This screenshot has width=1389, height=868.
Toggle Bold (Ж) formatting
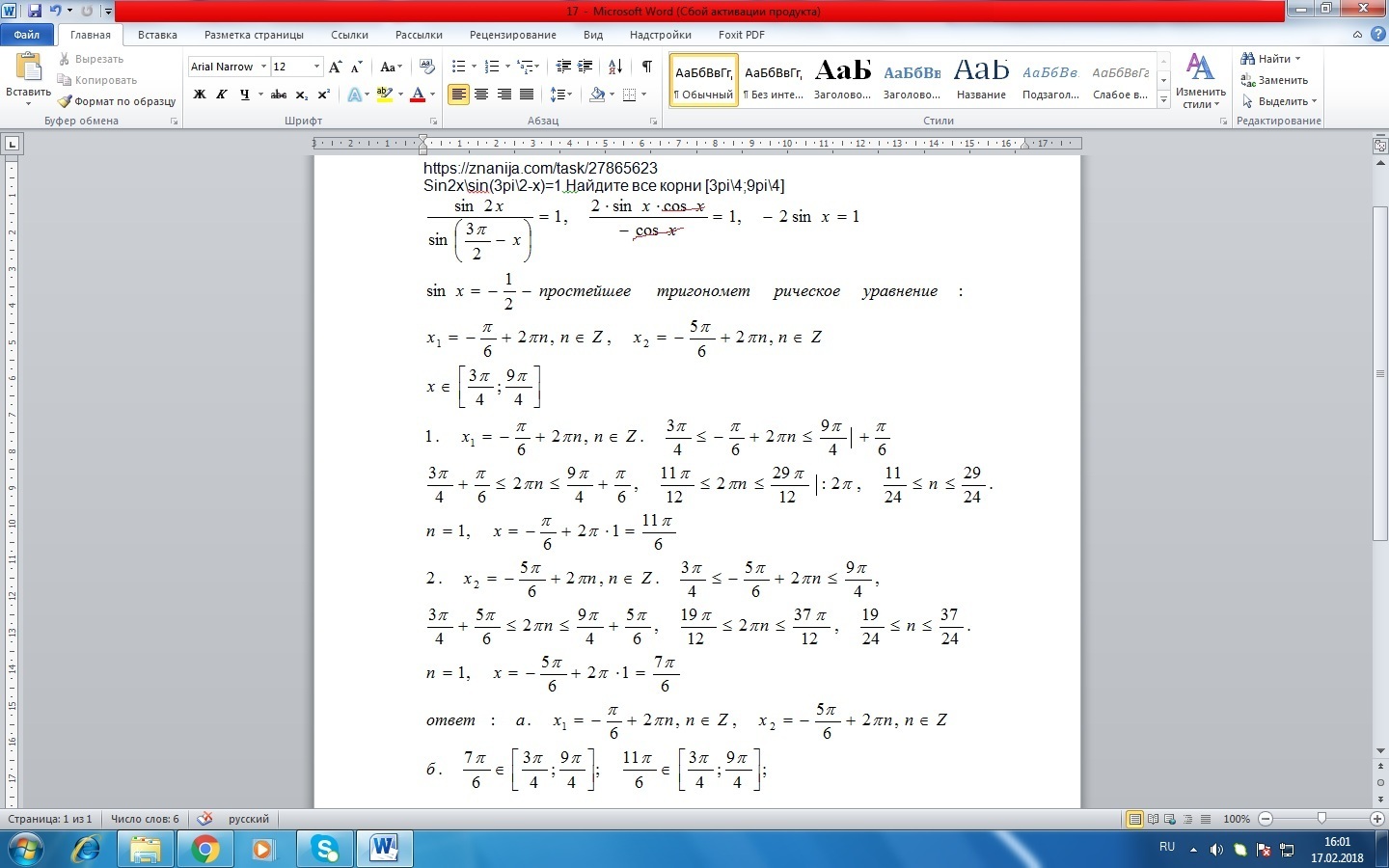(x=200, y=95)
